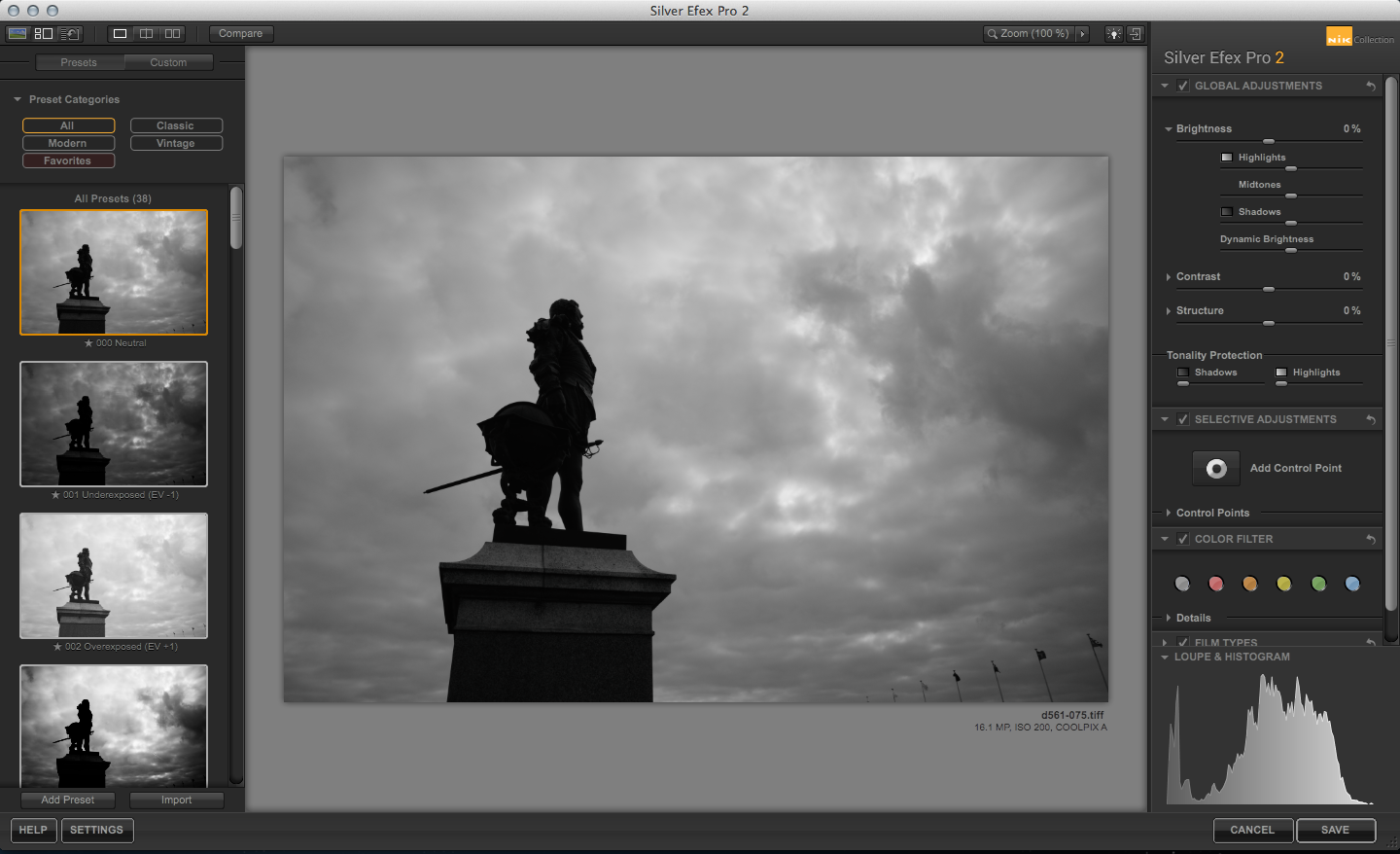Expand the Contrast options
1400x854 pixels.
coord(1169,277)
